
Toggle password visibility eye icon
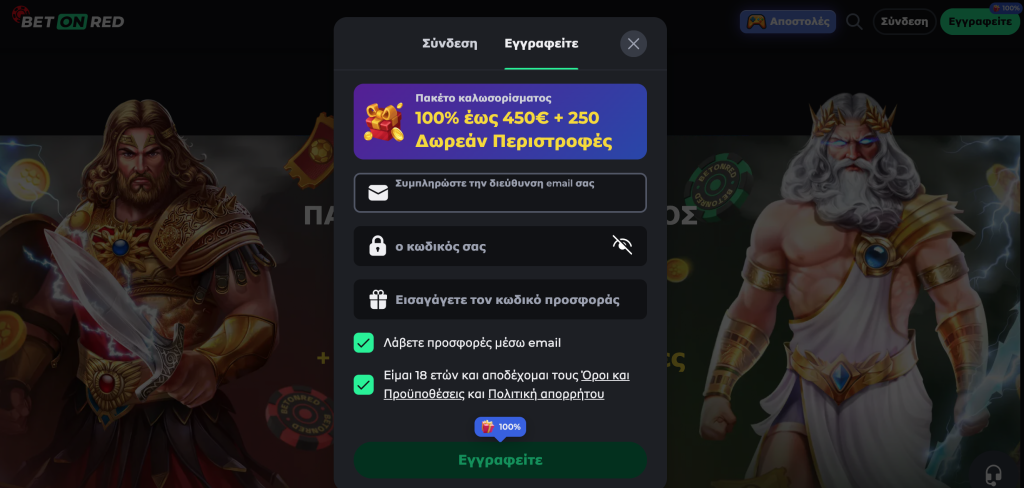pyautogui.click(x=622, y=246)
